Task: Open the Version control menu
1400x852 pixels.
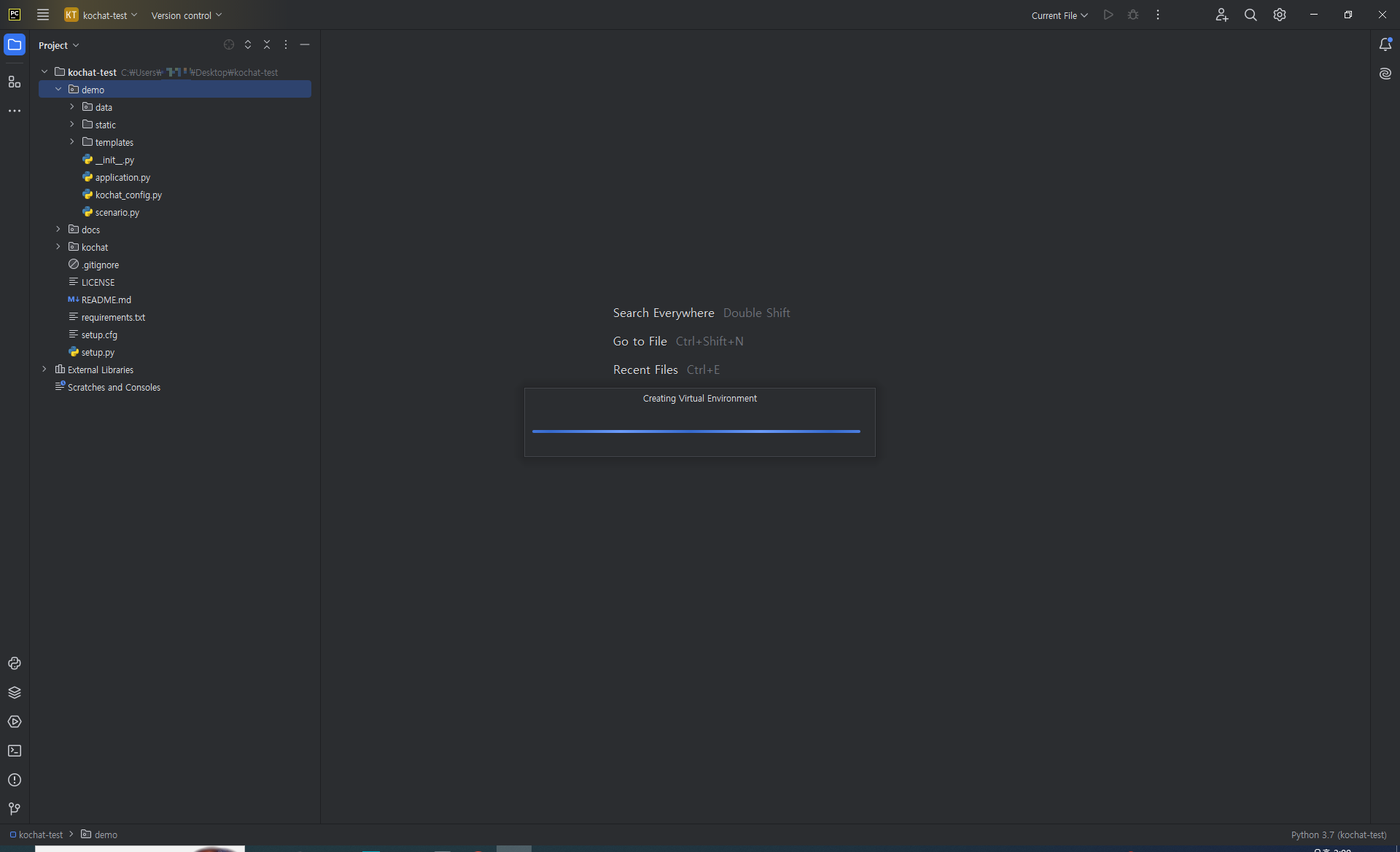Action: pos(184,15)
